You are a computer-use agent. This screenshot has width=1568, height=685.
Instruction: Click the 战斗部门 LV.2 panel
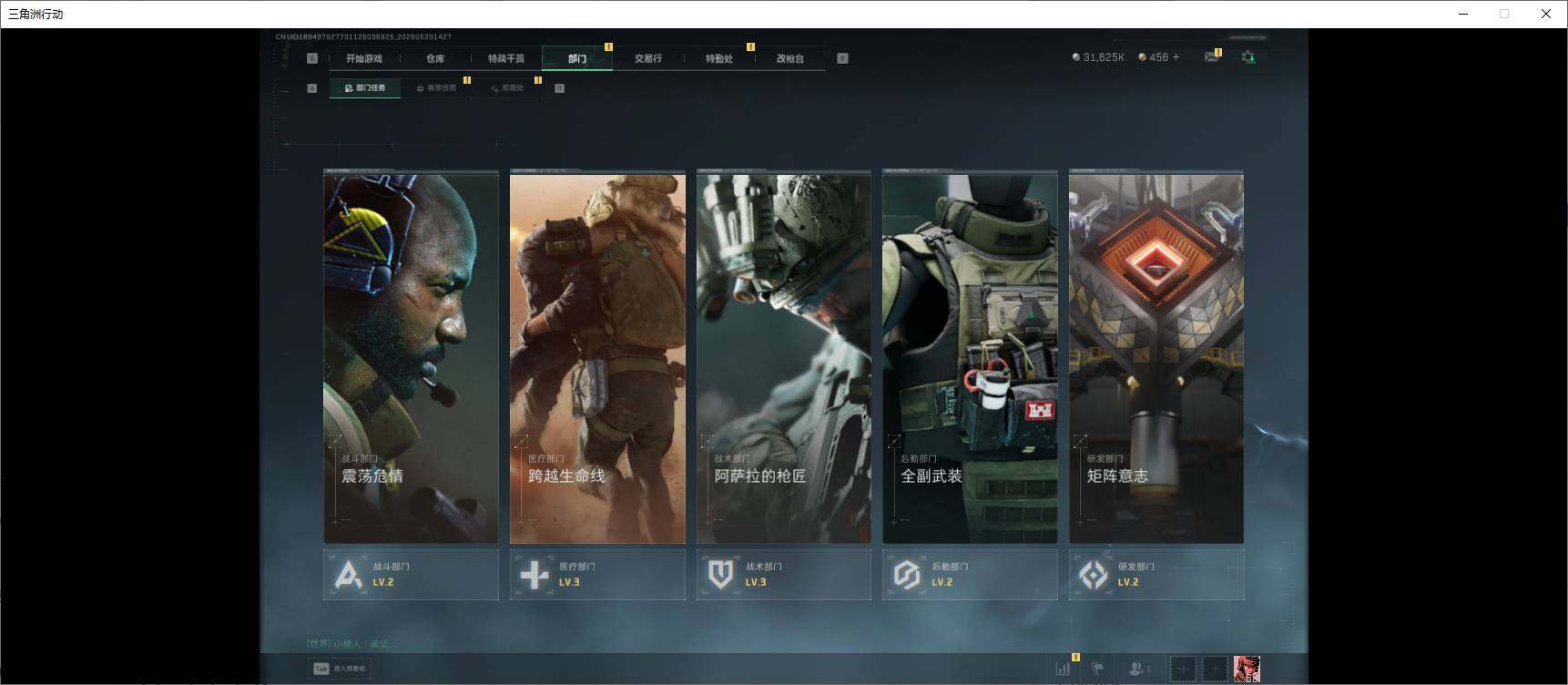[411, 575]
